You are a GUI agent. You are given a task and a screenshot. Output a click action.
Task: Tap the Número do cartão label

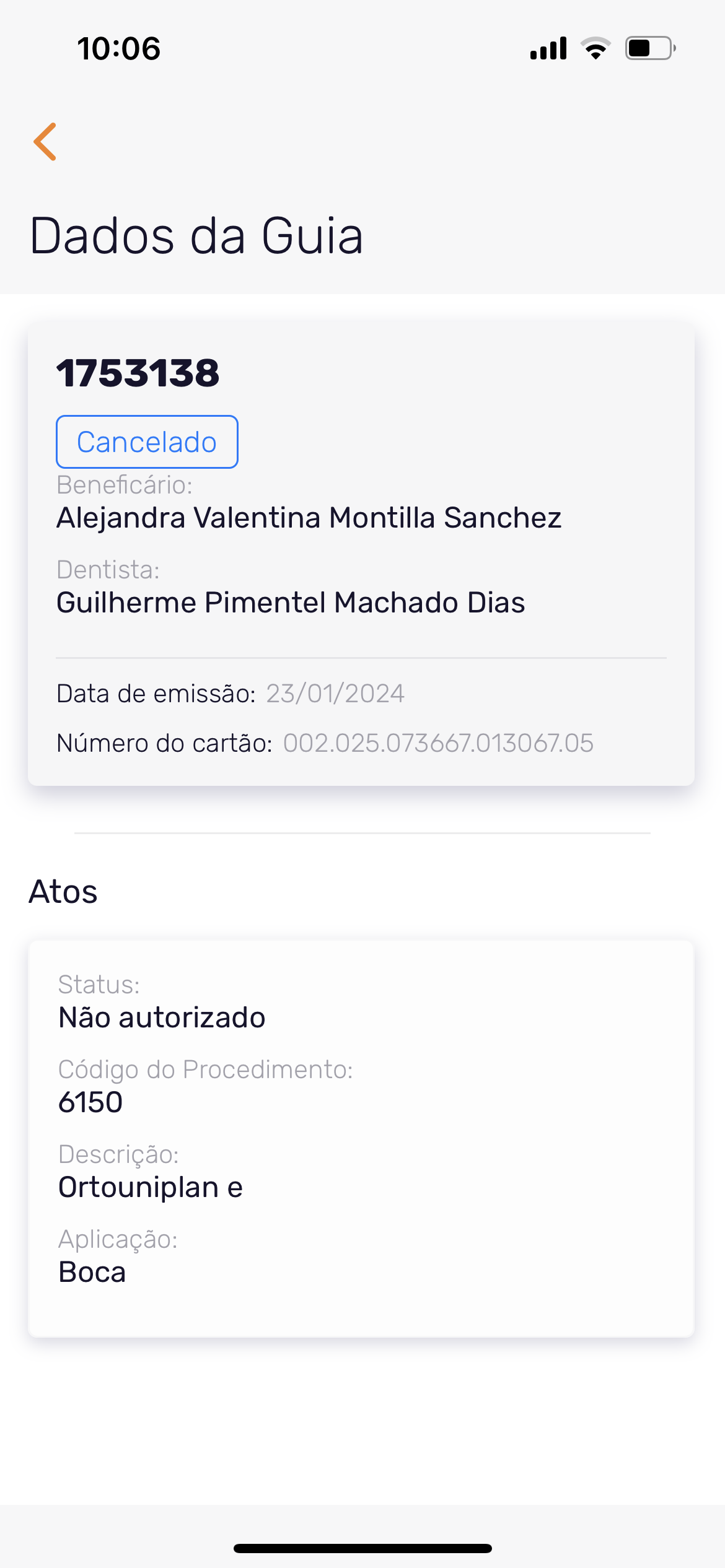tap(164, 743)
